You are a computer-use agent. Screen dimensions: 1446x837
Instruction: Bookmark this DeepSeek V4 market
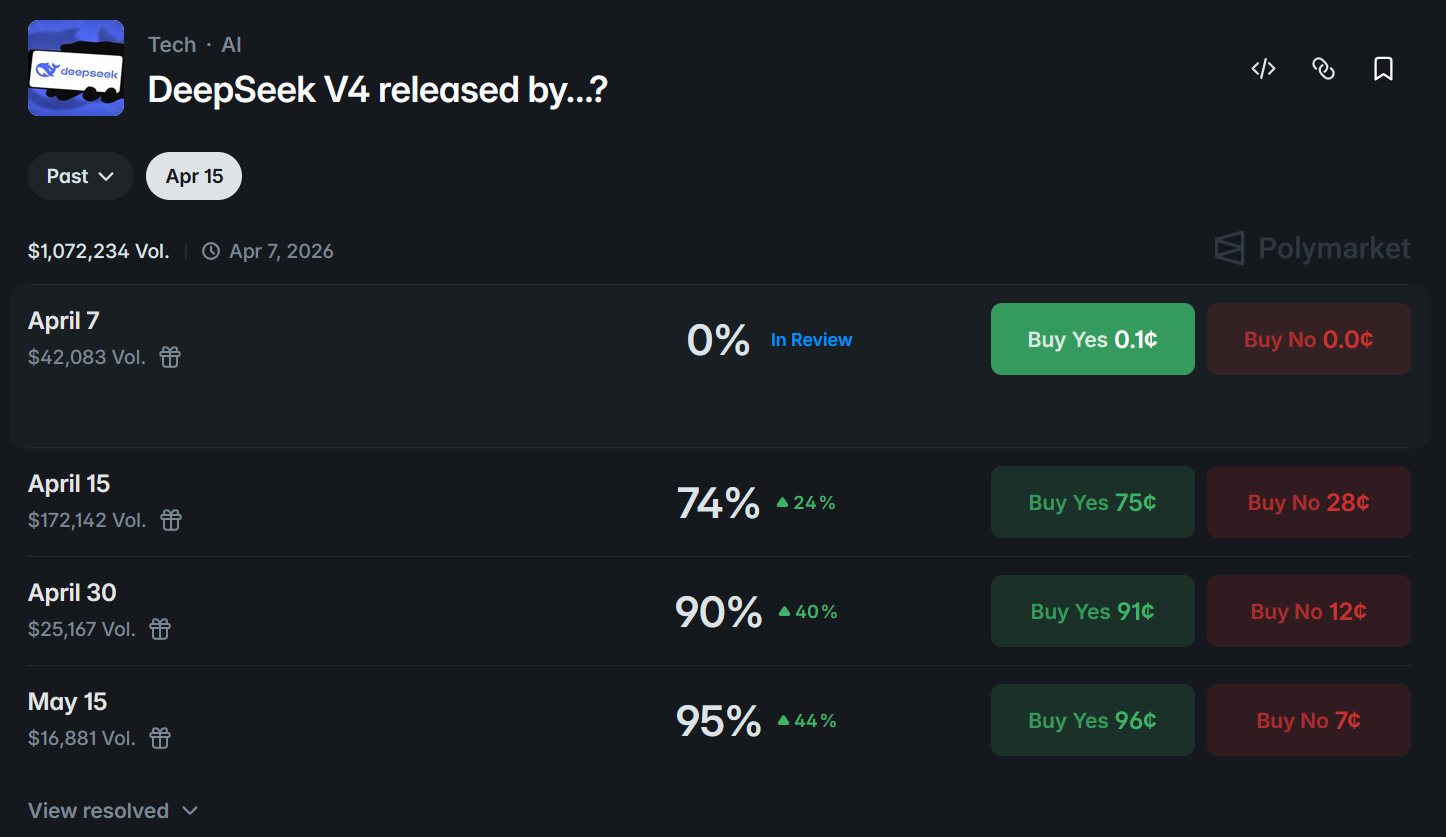1383,69
